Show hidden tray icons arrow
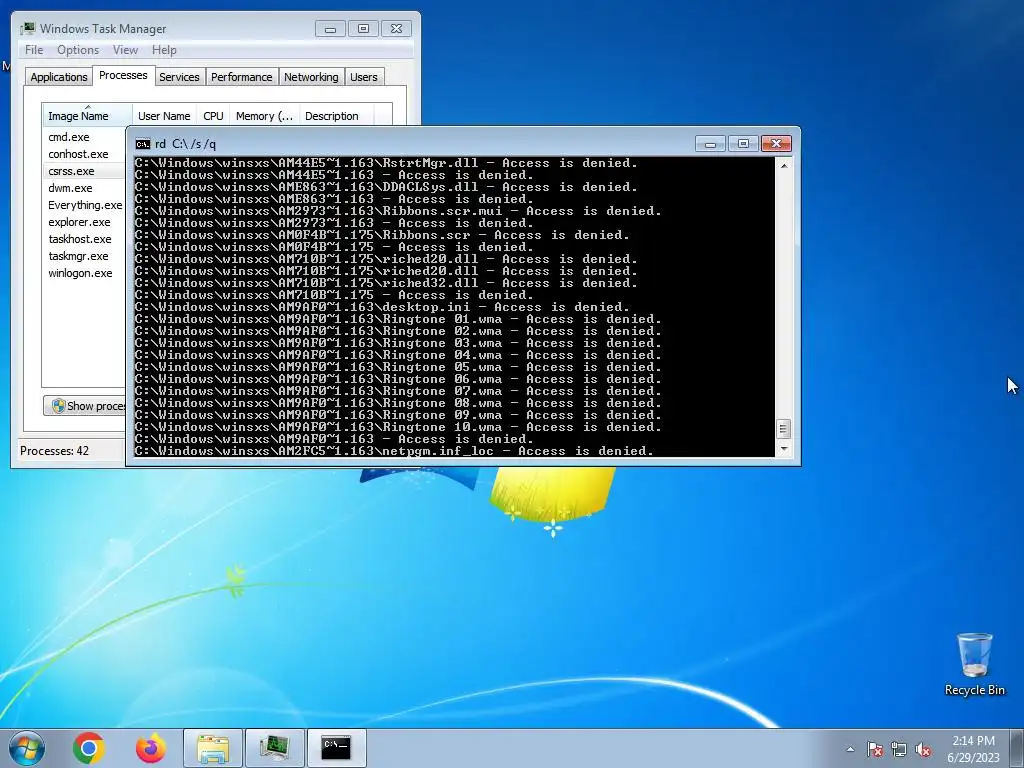The height and width of the screenshot is (768, 1024). [850, 749]
